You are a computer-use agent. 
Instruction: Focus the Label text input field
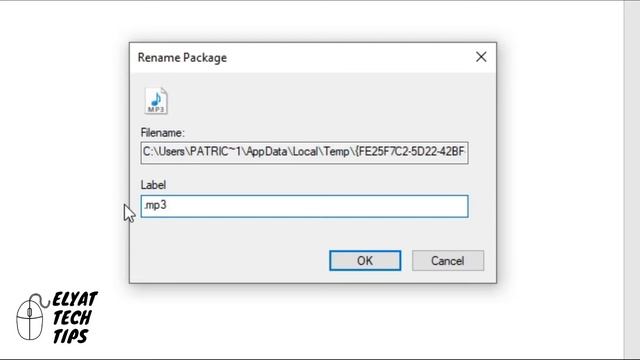[304, 206]
